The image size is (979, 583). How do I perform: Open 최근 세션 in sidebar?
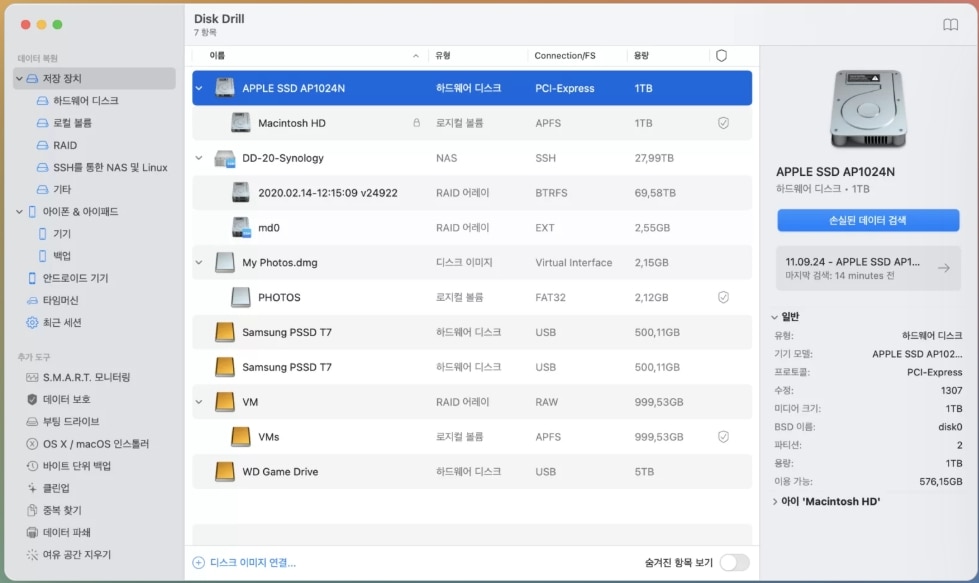pos(62,323)
